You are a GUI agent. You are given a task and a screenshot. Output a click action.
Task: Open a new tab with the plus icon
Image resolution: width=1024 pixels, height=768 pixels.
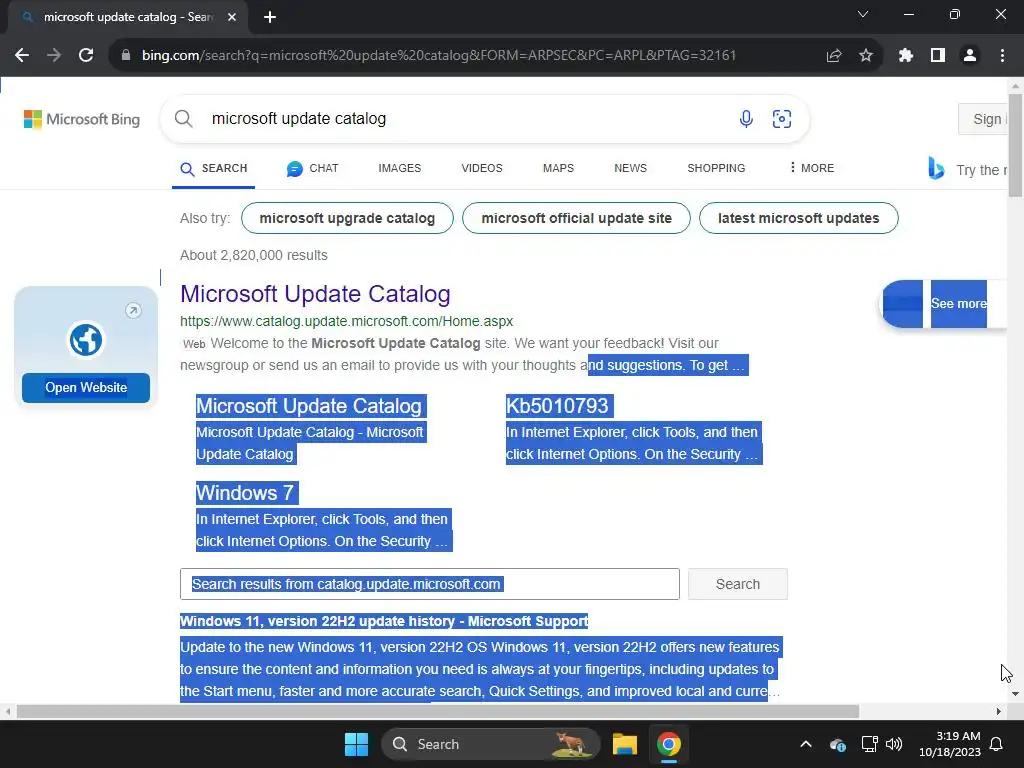coord(270,17)
